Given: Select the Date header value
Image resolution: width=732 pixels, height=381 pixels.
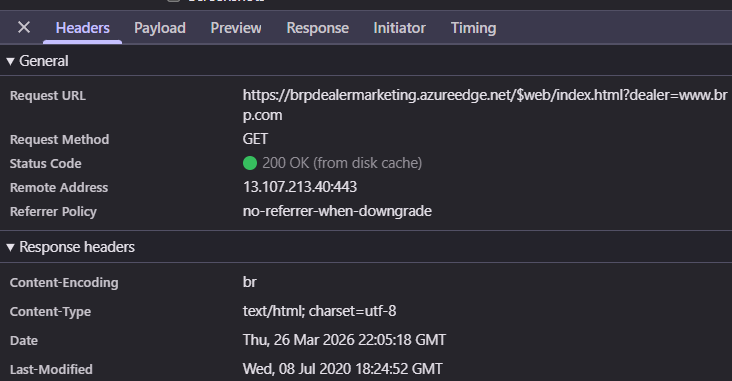Looking at the screenshot, I should coord(344,340).
